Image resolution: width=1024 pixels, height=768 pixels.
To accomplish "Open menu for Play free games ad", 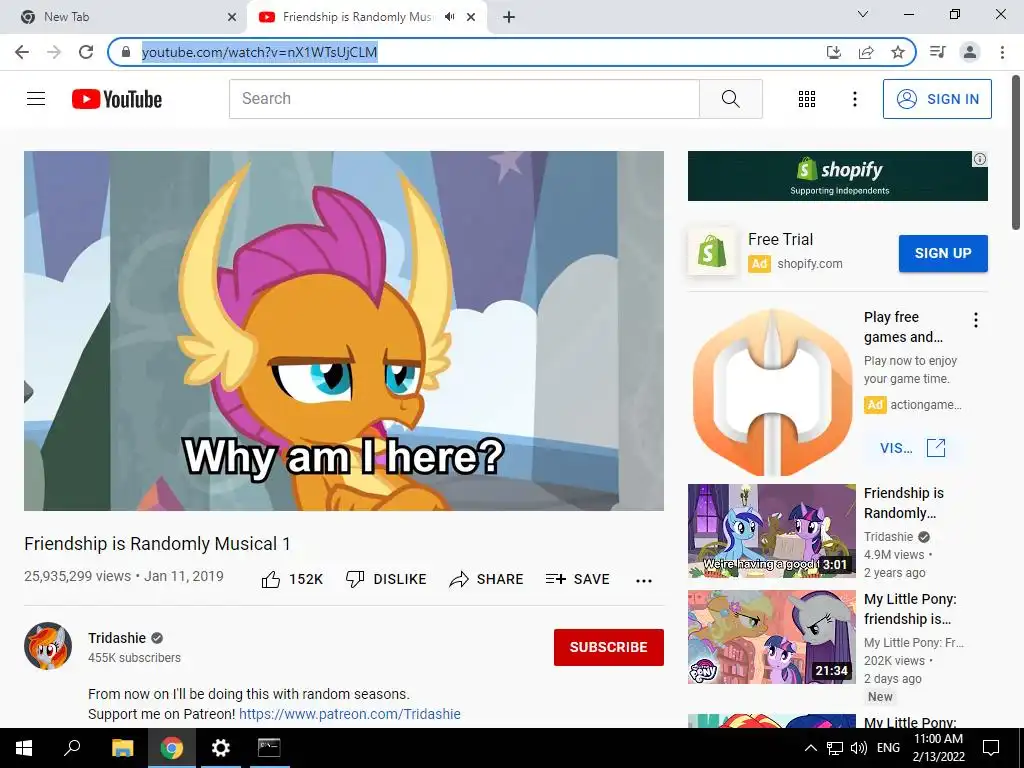I will point(976,320).
